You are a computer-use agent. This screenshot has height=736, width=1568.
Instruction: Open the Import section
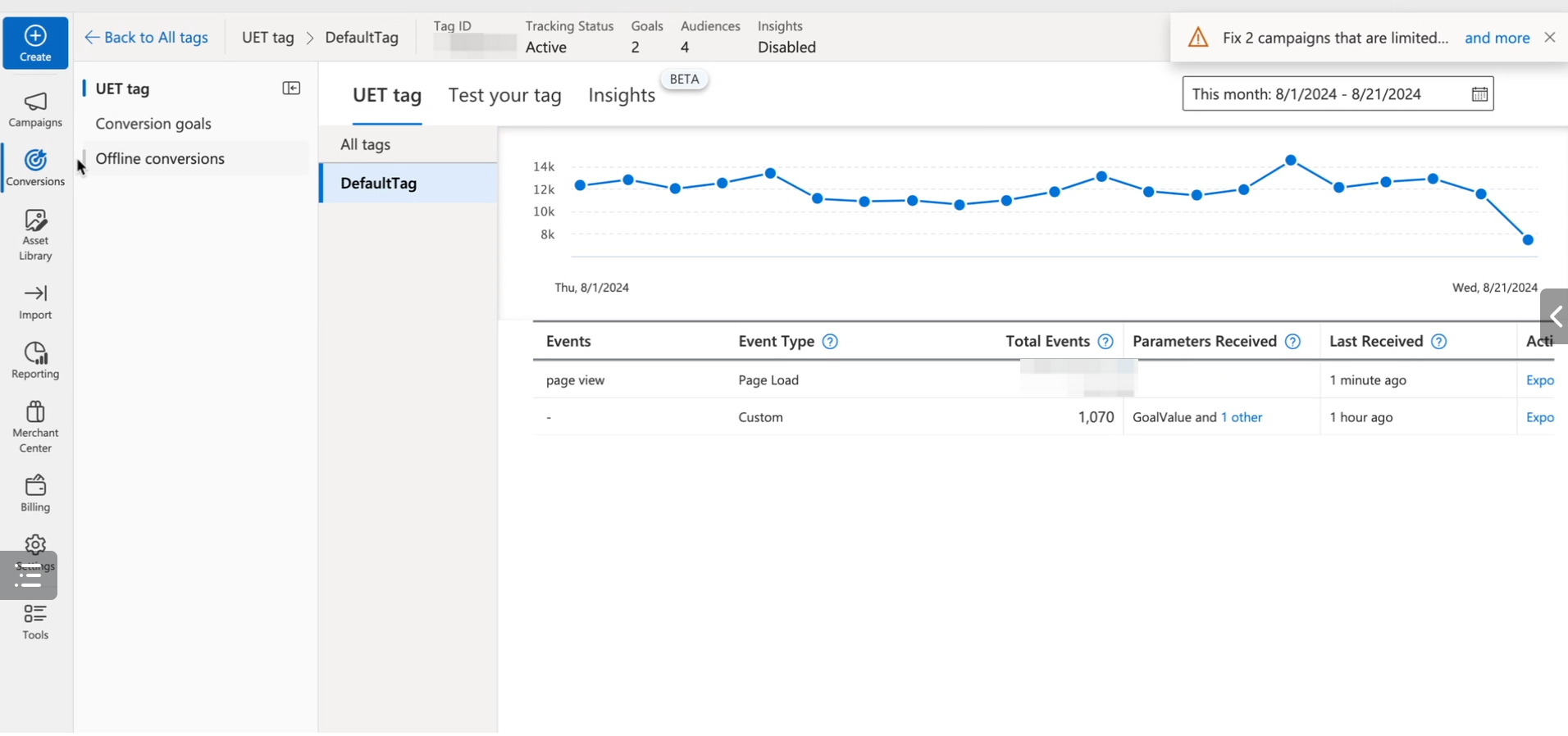(35, 302)
